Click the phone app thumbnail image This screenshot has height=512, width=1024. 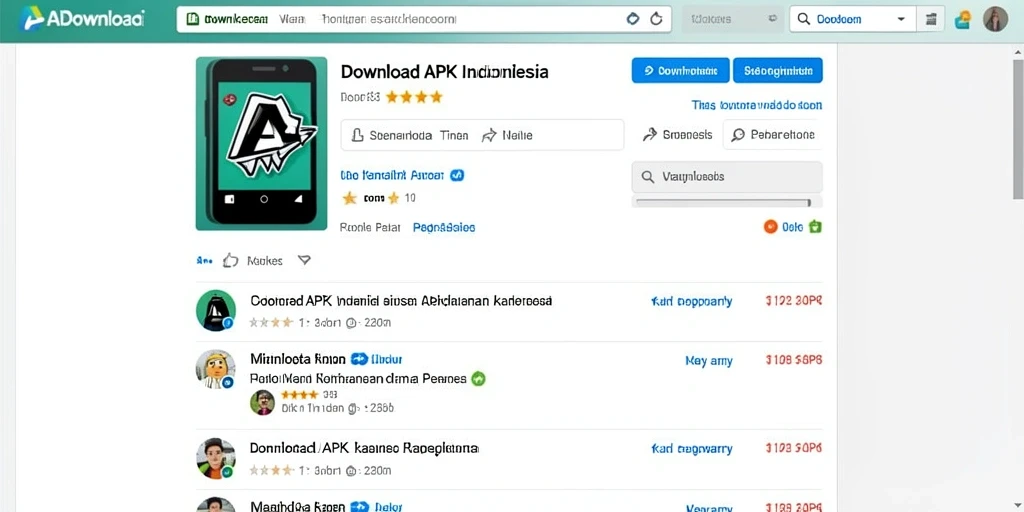pyautogui.click(x=261, y=144)
